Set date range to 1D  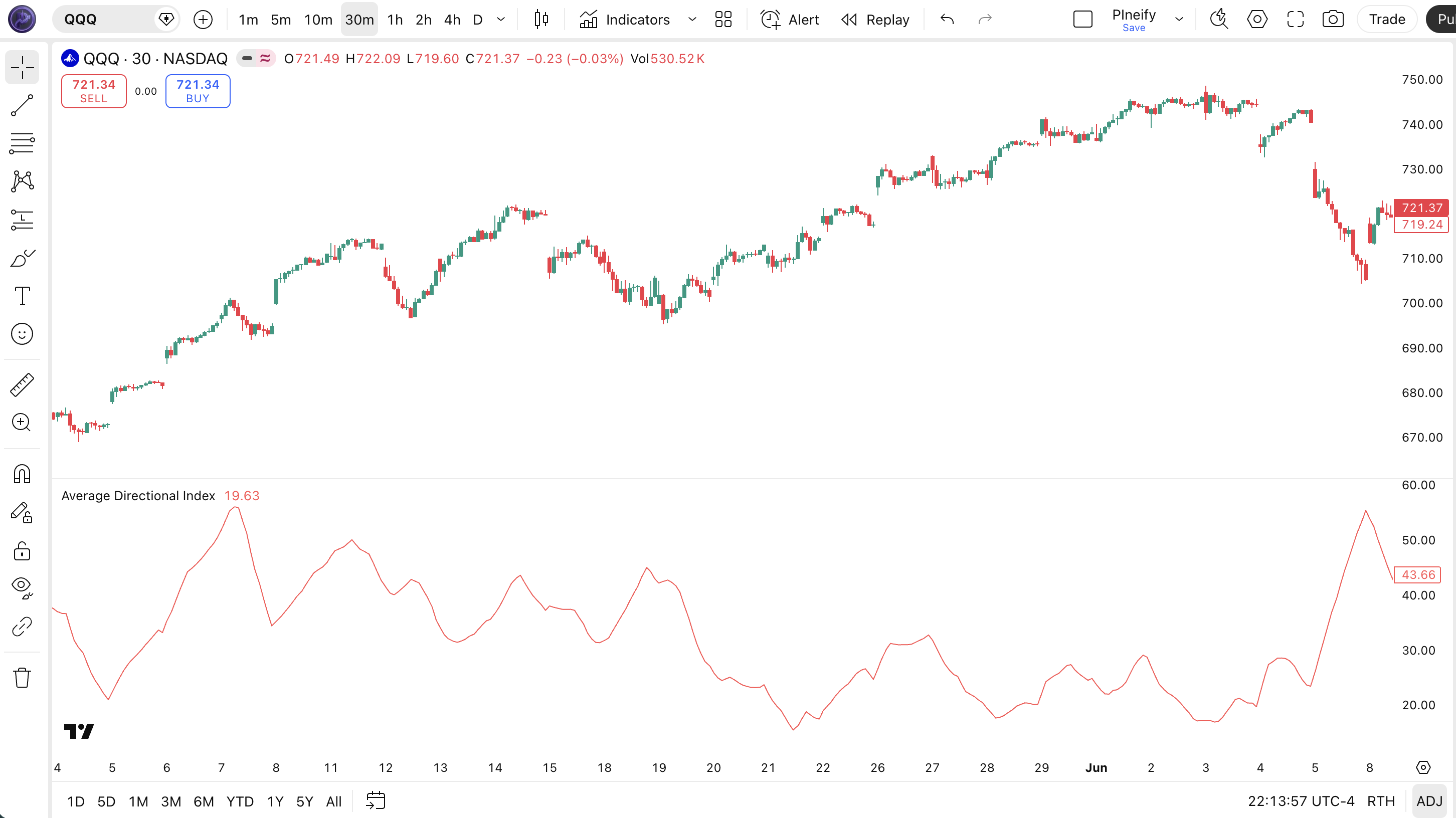tap(76, 801)
